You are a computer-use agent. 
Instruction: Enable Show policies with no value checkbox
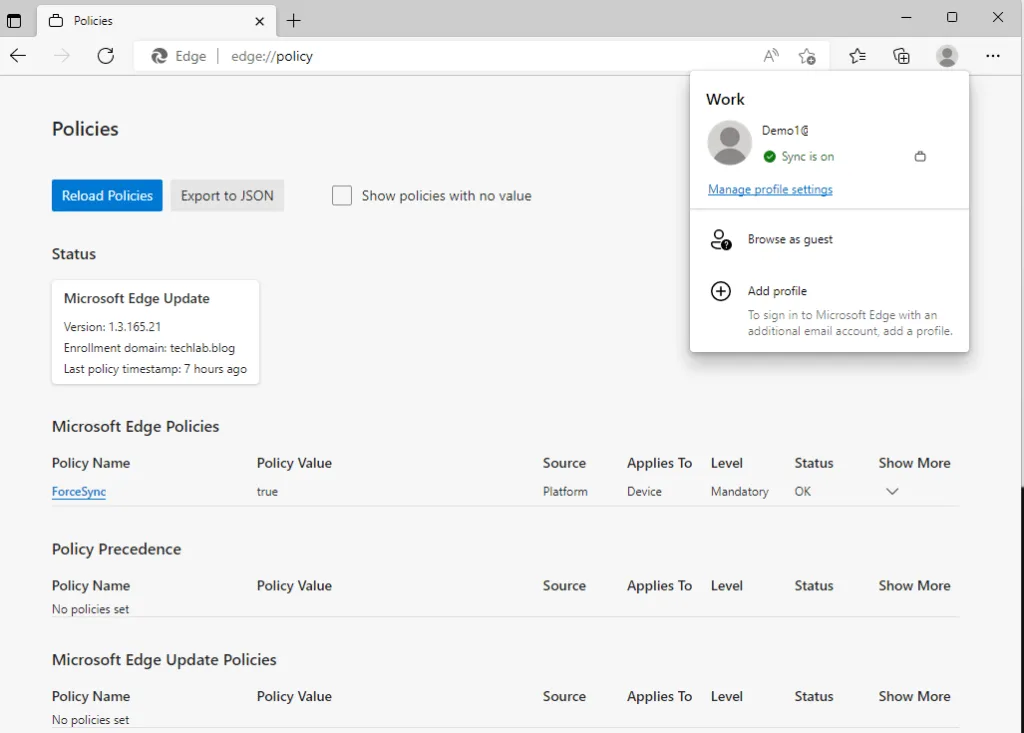click(342, 196)
